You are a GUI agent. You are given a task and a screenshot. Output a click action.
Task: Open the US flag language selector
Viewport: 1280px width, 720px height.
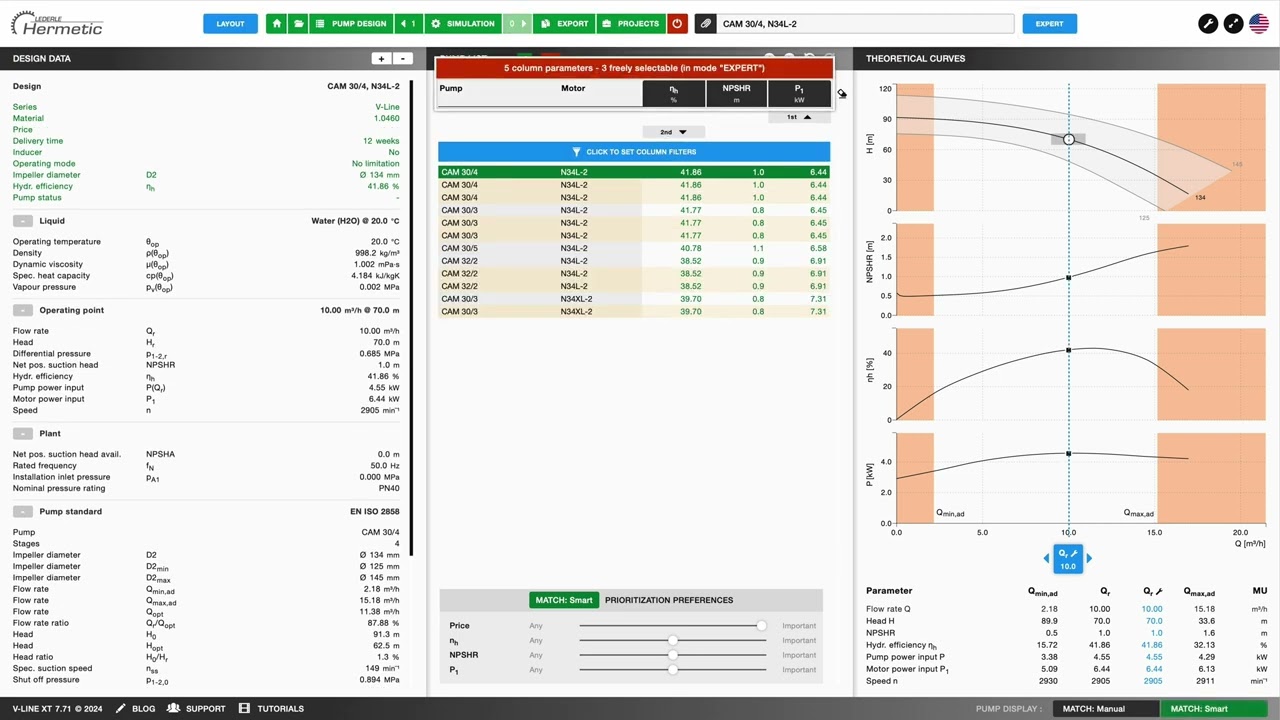coord(1260,24)
